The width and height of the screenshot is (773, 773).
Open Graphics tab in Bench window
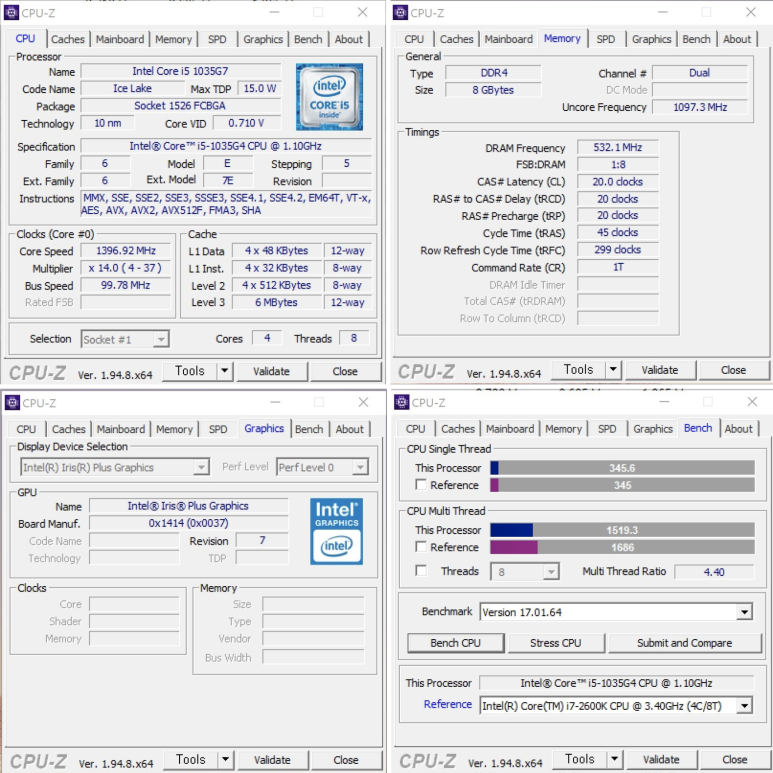[x=653, y=429]
